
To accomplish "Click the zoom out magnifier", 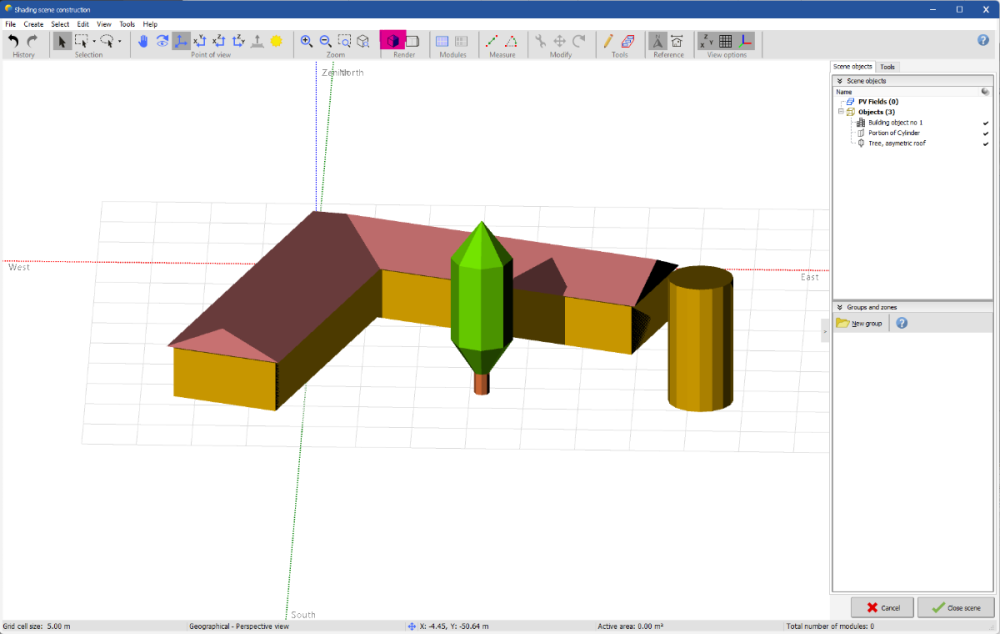I will click(325, 41).
